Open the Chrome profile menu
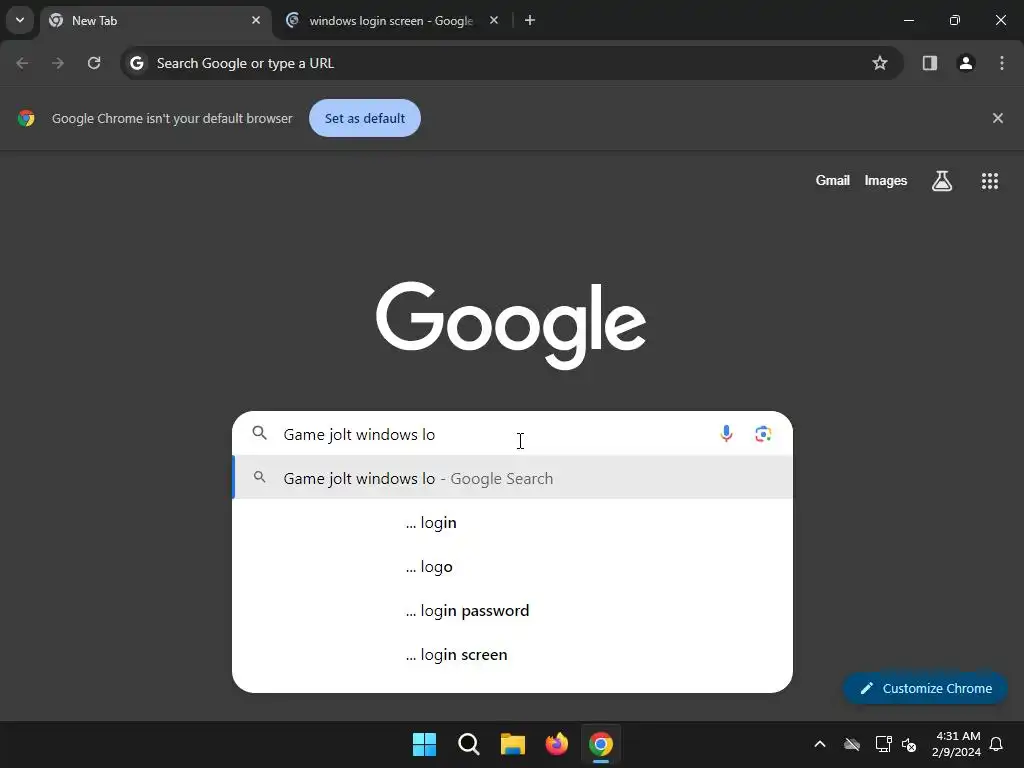 pos(966,63)
